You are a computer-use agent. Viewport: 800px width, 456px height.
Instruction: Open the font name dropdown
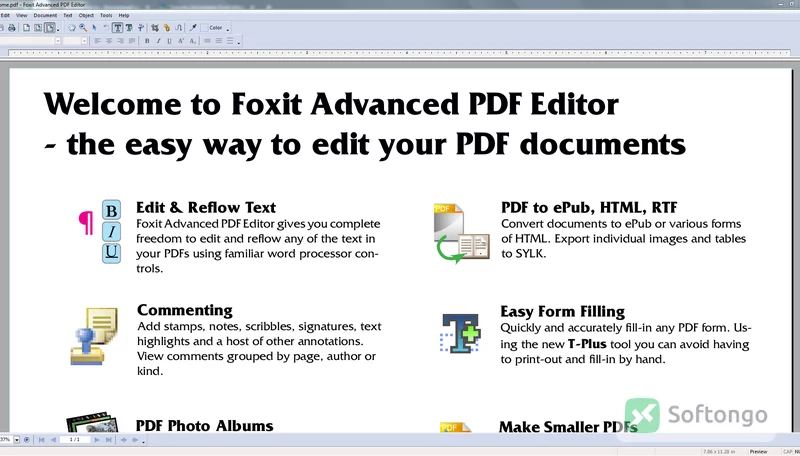click(58, 41)
